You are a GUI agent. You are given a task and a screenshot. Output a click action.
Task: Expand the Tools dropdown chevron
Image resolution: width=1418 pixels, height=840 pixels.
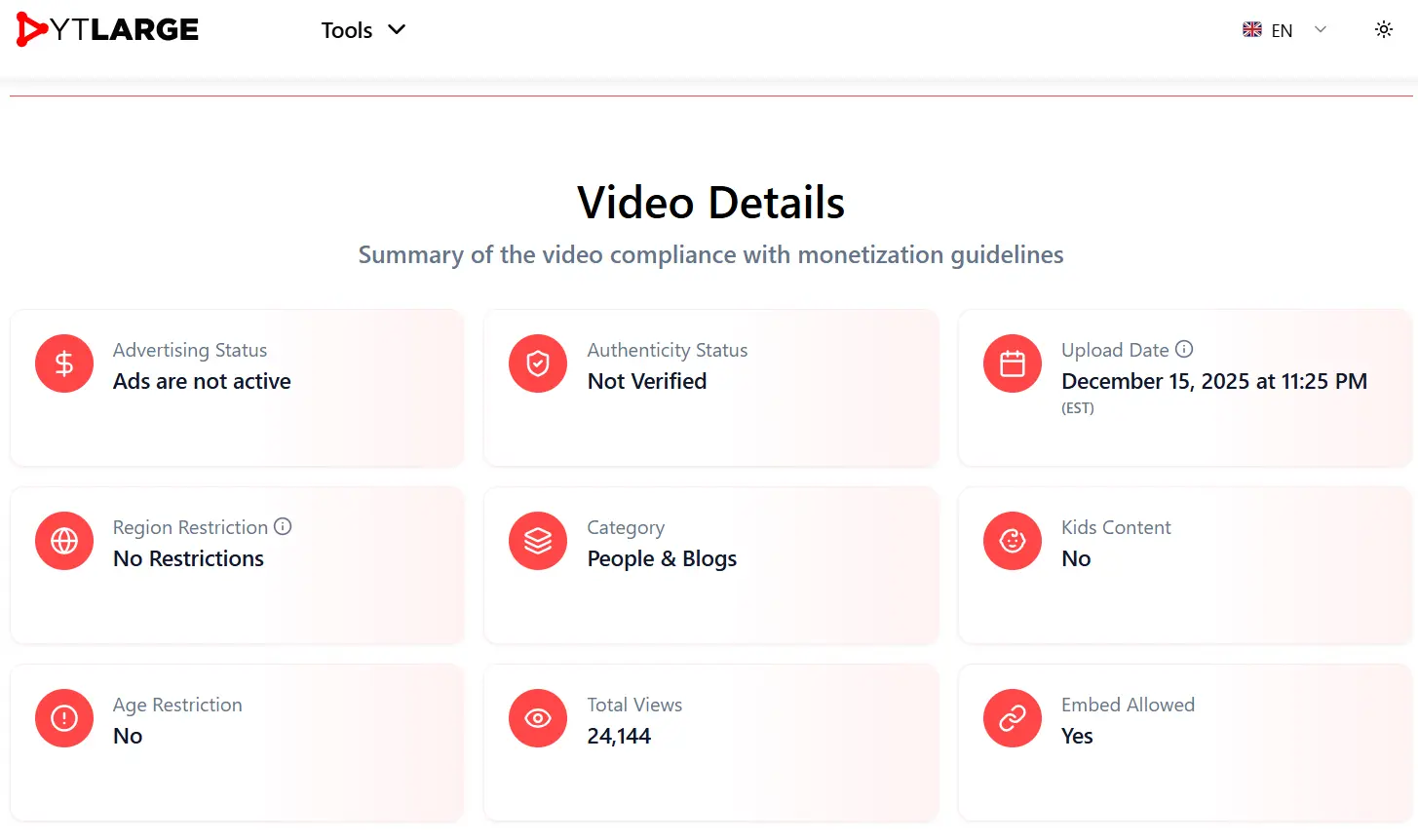pyautogui.click(x=396, y=30)
